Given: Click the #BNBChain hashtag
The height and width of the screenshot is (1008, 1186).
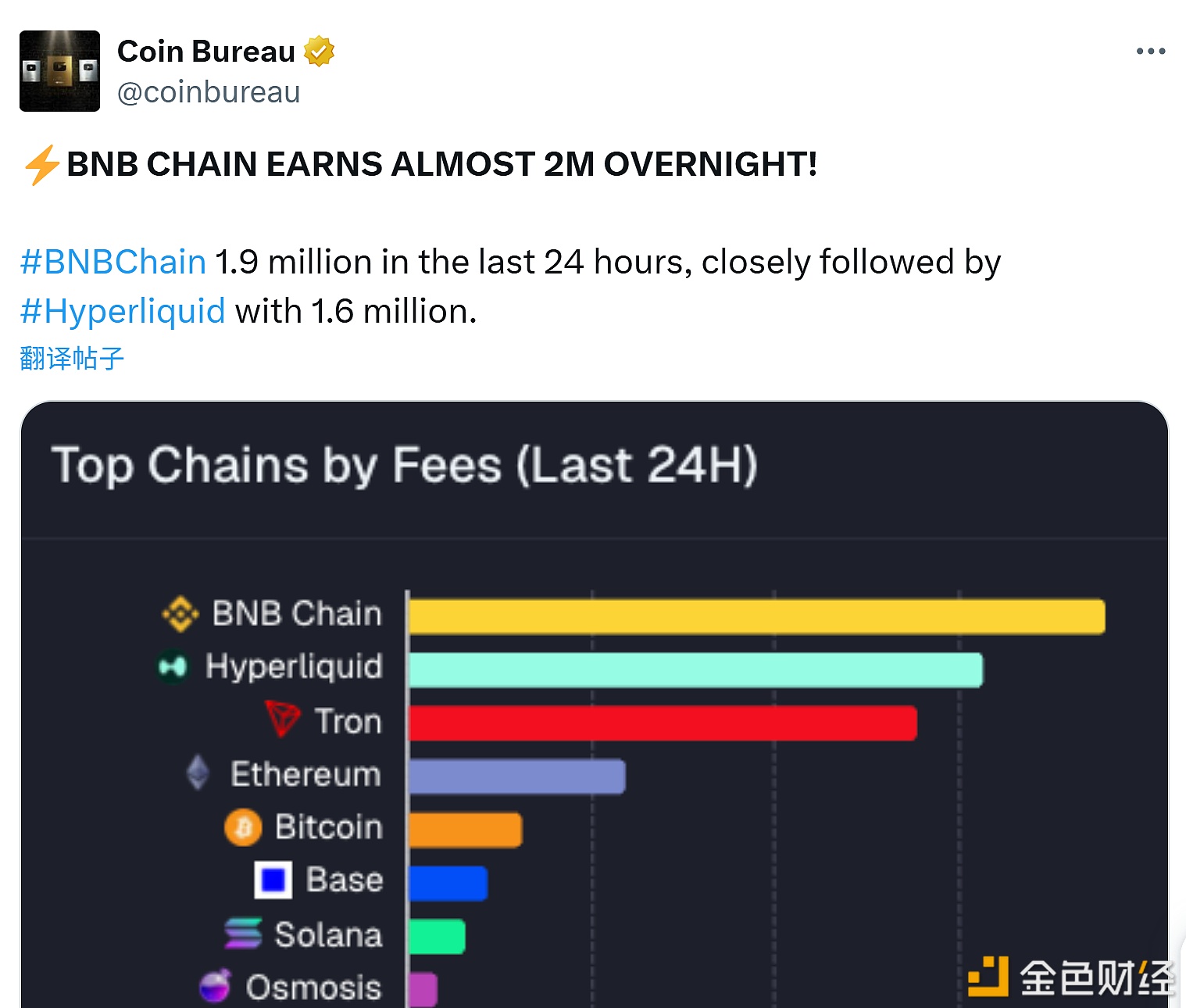Looking at the screenshot, I should [113, 262].
